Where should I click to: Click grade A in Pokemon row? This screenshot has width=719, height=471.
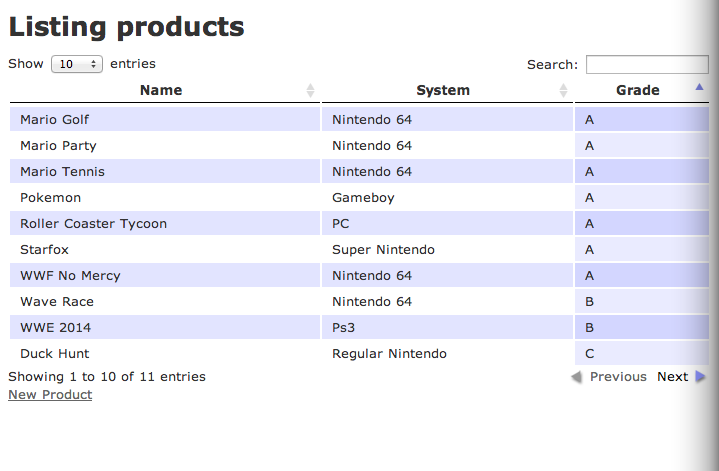point(589,198)
